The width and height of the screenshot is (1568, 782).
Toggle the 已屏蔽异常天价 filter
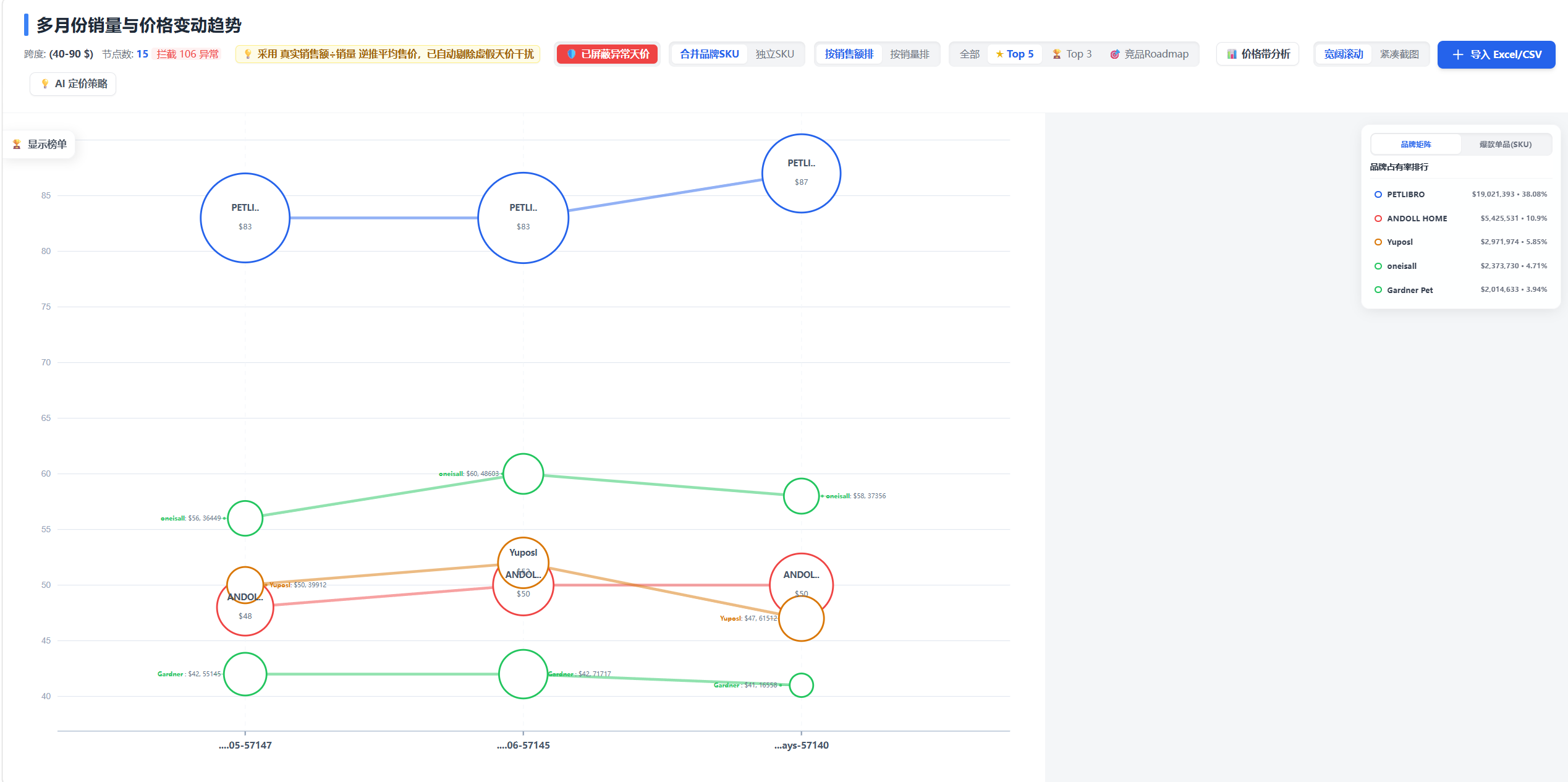(x=607, y=54)
